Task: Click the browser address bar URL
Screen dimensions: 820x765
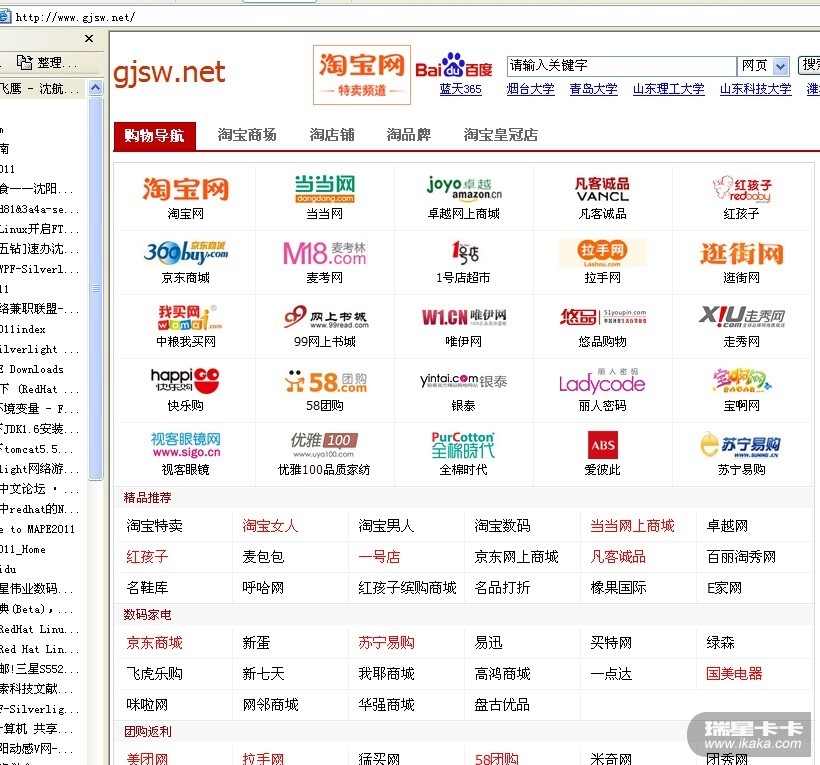Action: pyautogui.click(x=75, y=17)
